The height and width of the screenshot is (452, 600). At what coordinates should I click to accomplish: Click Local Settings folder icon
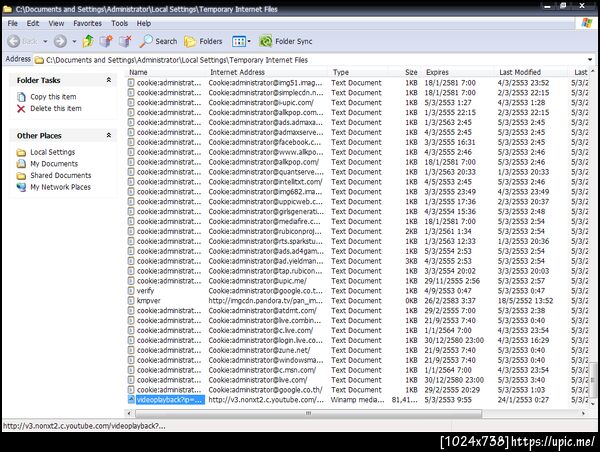tap(21, 152)
